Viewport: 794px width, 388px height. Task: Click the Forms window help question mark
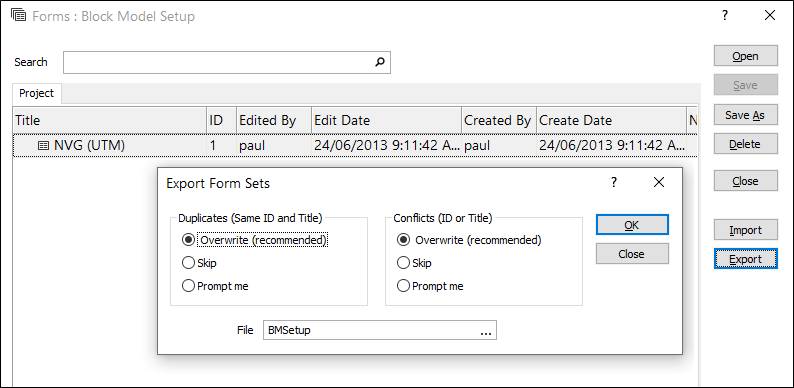point(725,16)
